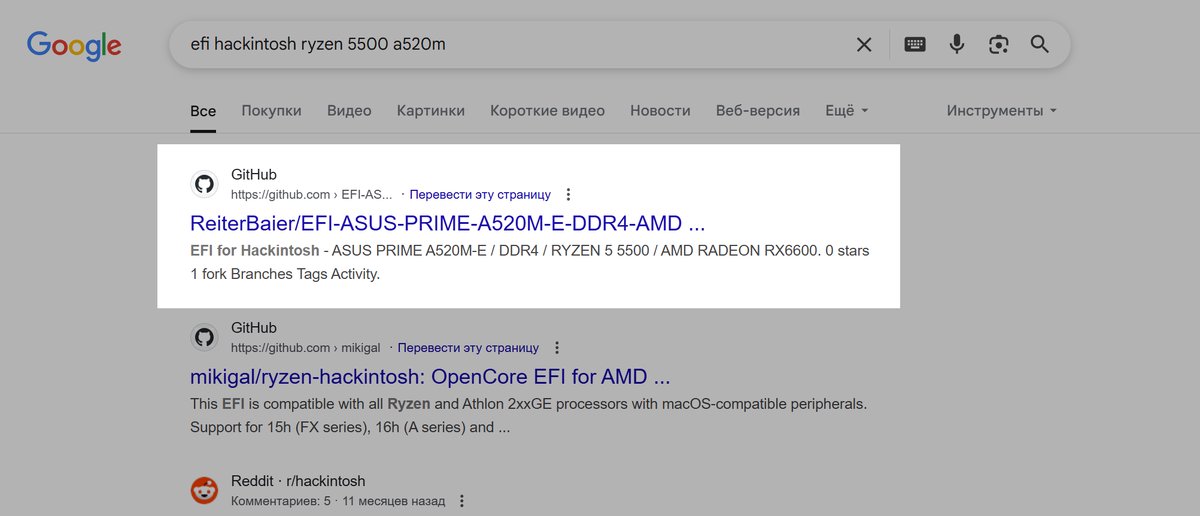
Task: Click the GitHub favicon of ReiterBaier result
Action: [205, 184]
